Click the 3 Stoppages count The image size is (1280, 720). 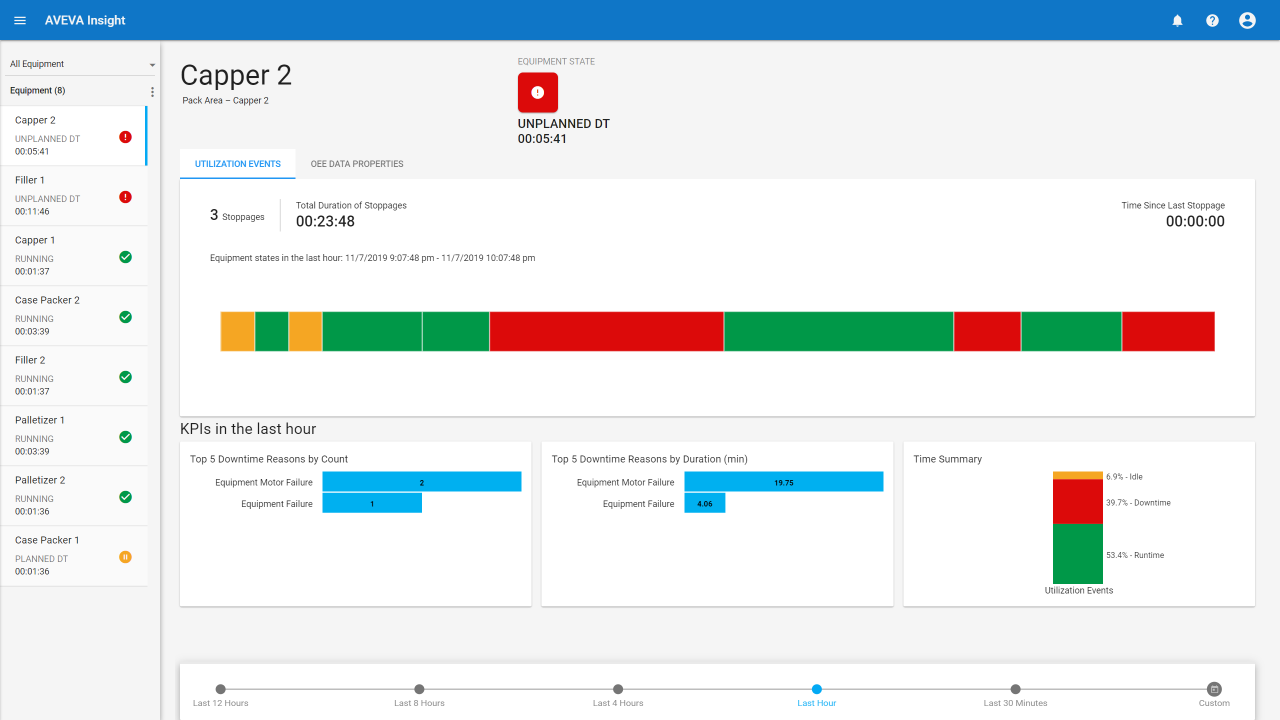pos(237,216)
